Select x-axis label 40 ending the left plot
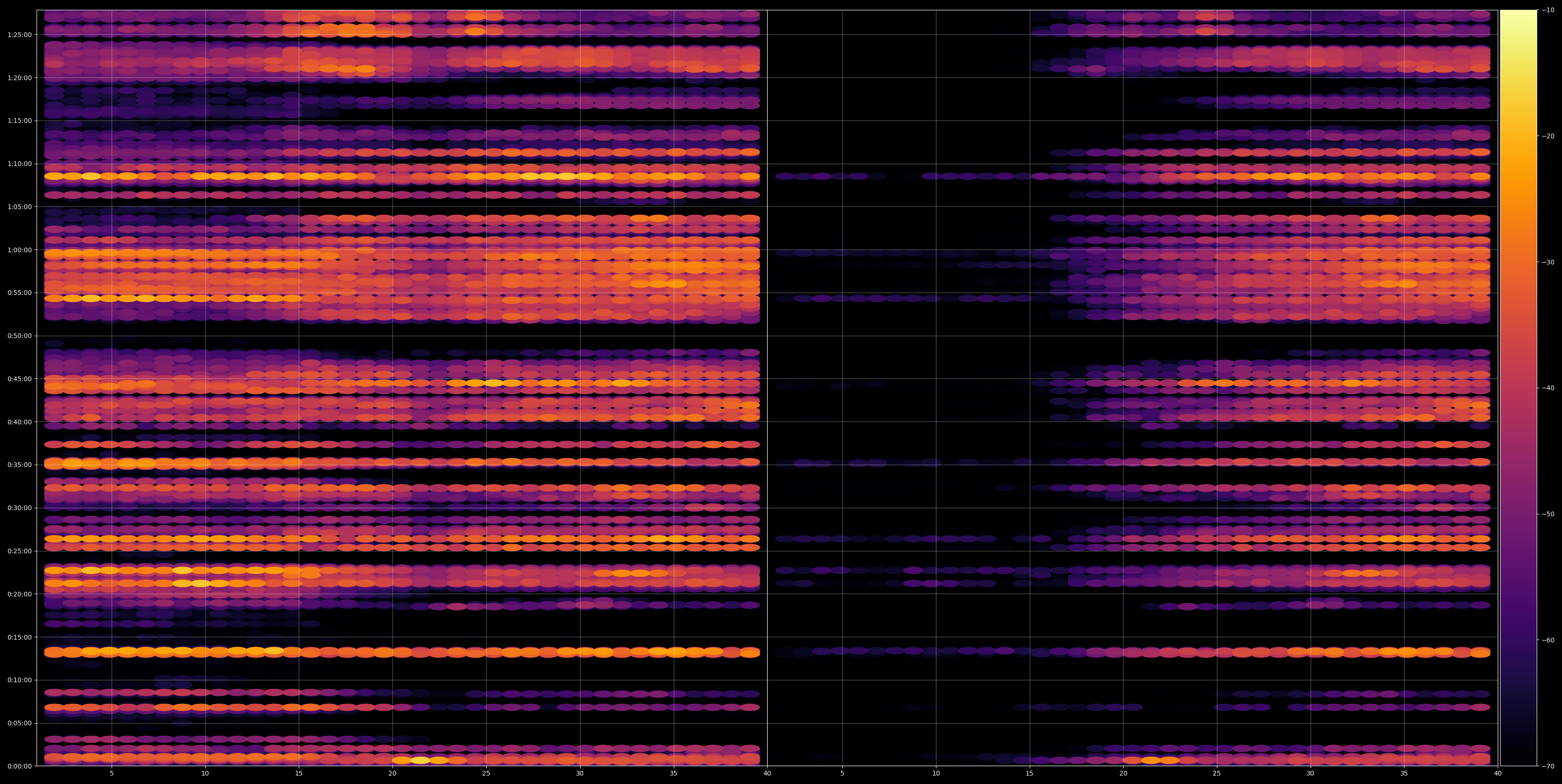Image resolution: width=1562 pixels, height=784 pixels. 767,774
